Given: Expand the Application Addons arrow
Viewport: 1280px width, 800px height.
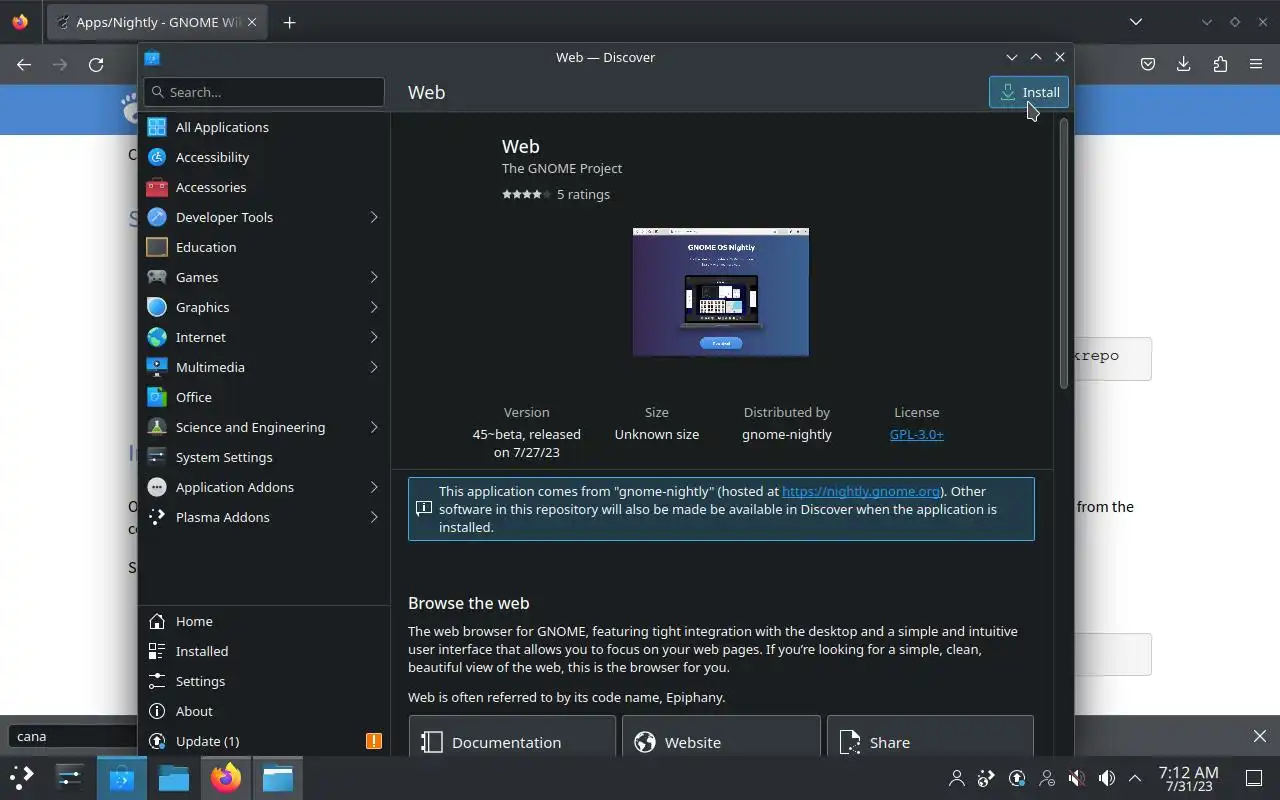Looking at the screenshot, I should pos(374,487).
